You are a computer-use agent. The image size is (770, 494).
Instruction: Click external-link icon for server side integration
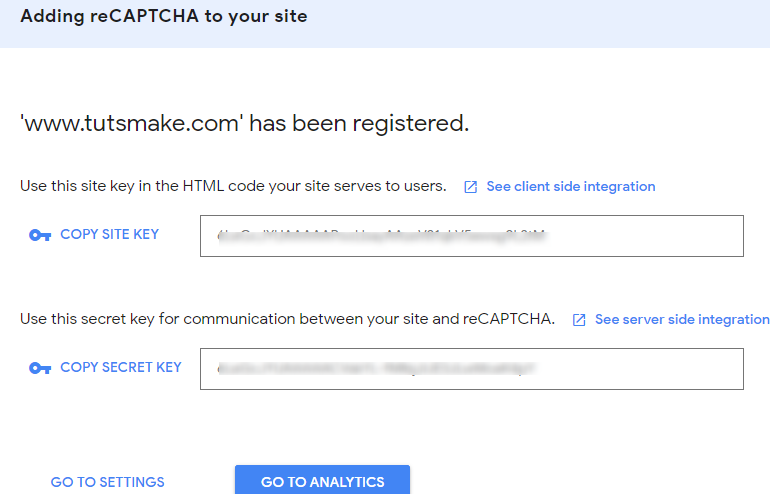[x=579, y=320]
